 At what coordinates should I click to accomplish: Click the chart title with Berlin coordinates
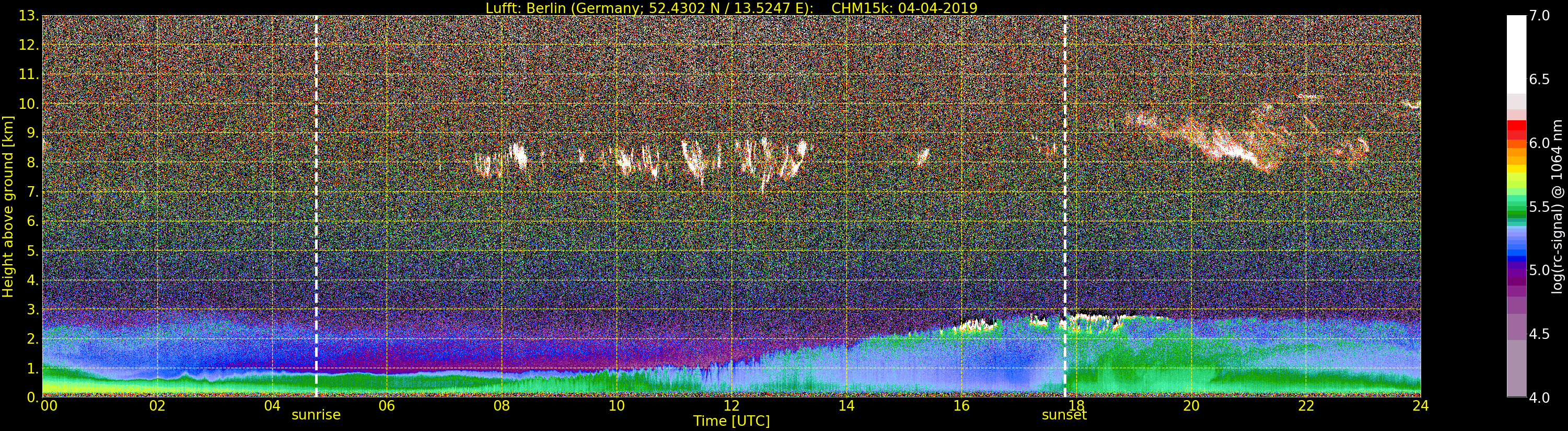point(731,8)
